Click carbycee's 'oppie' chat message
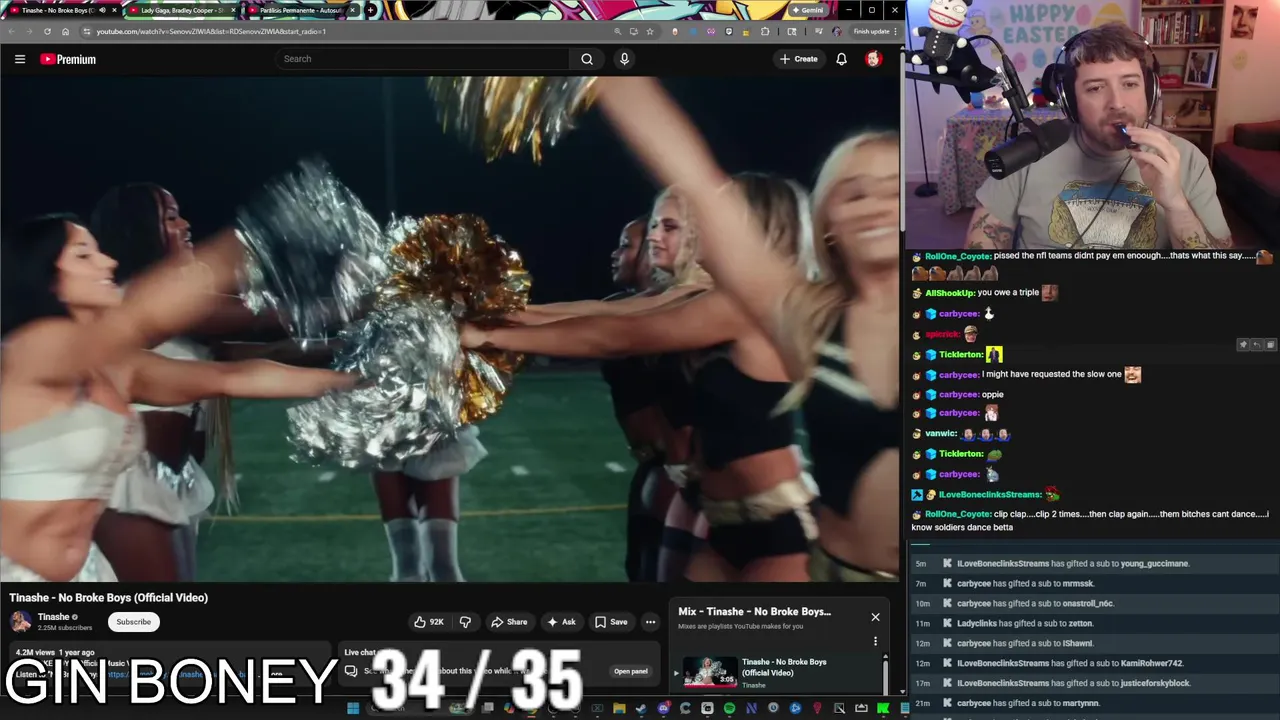 (992, 394)
